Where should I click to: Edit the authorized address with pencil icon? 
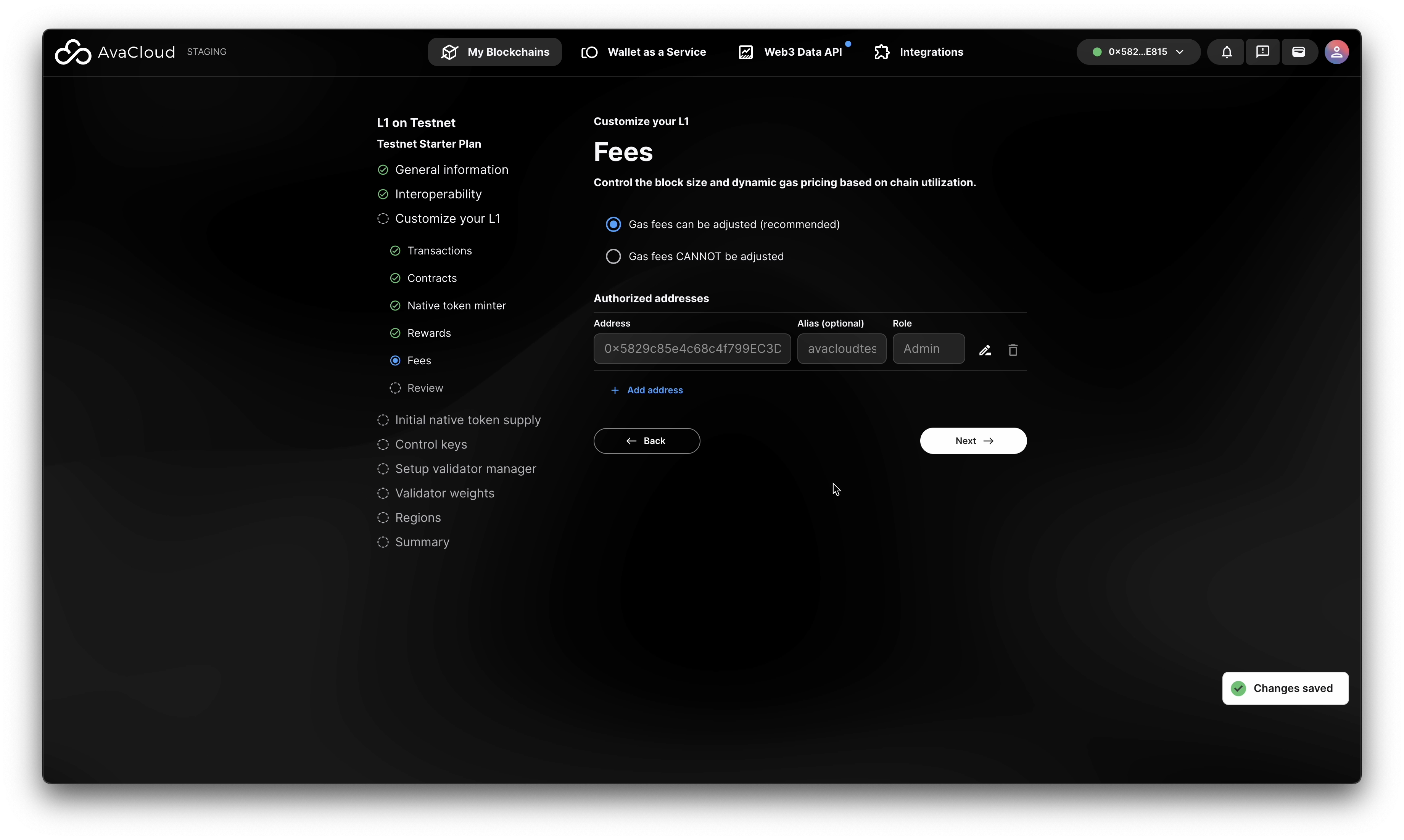(985, 350)
